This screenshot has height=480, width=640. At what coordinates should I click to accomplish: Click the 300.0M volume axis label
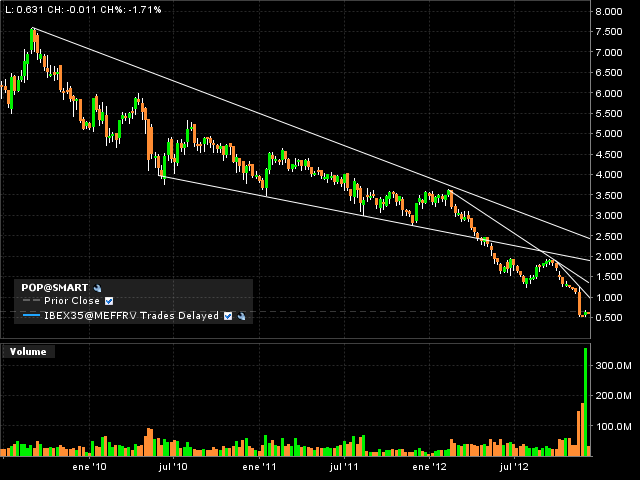pyautogui.click(x=613, y=366)
